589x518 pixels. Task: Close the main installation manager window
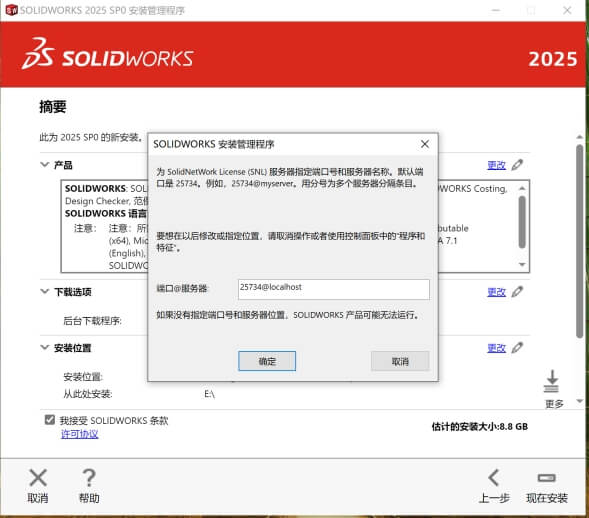(x=567, y=10)
